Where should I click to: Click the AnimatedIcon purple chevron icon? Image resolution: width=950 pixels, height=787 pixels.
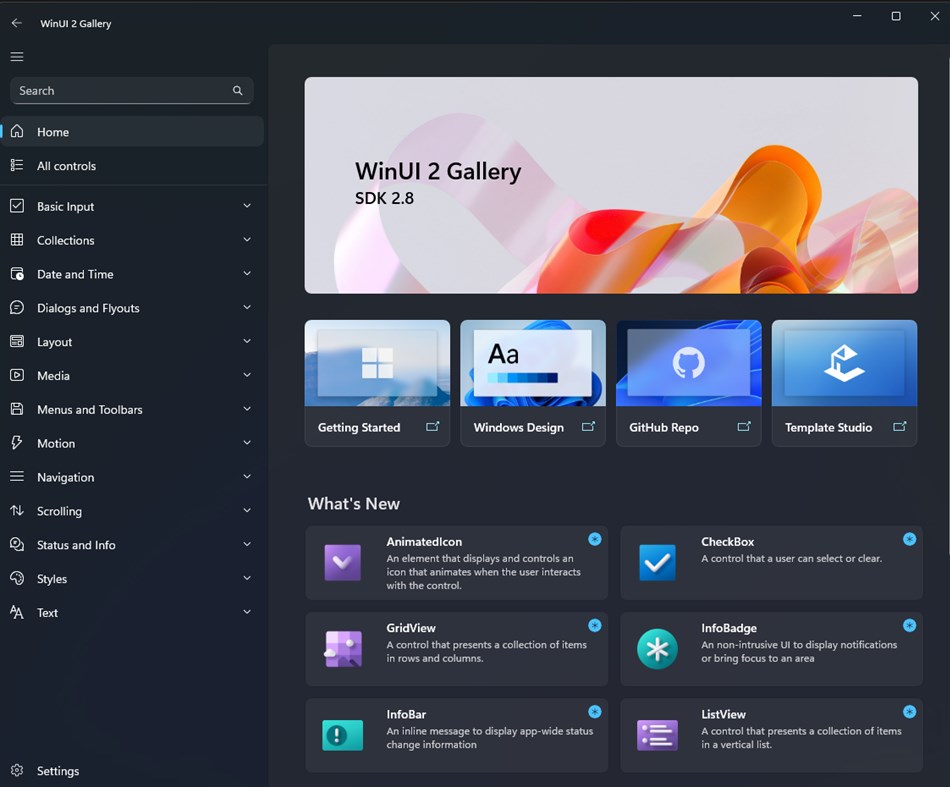pyautogui.click(x=342, y=563)
